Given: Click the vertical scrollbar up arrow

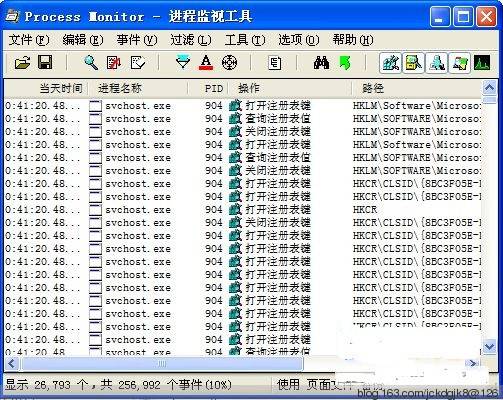Looking at the screenshot, I should coord(489,88).
